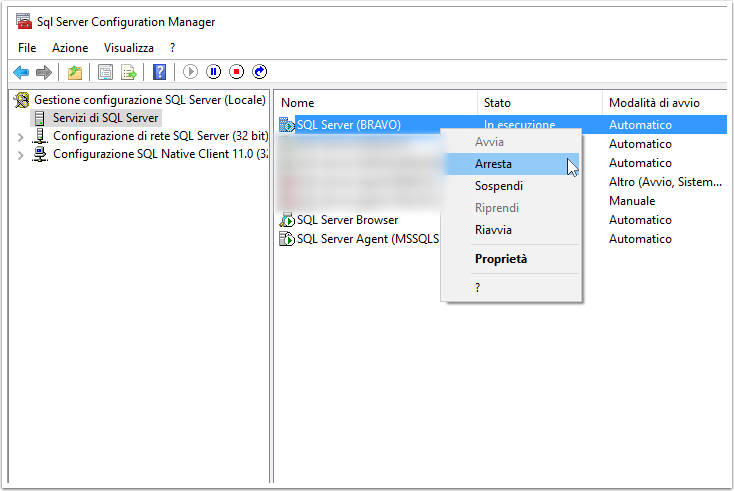Sort by Modalità di avvio column header

point(665,103)
